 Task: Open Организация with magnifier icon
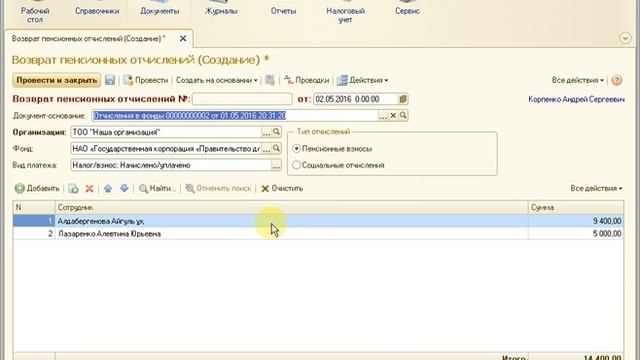[276, 132]
